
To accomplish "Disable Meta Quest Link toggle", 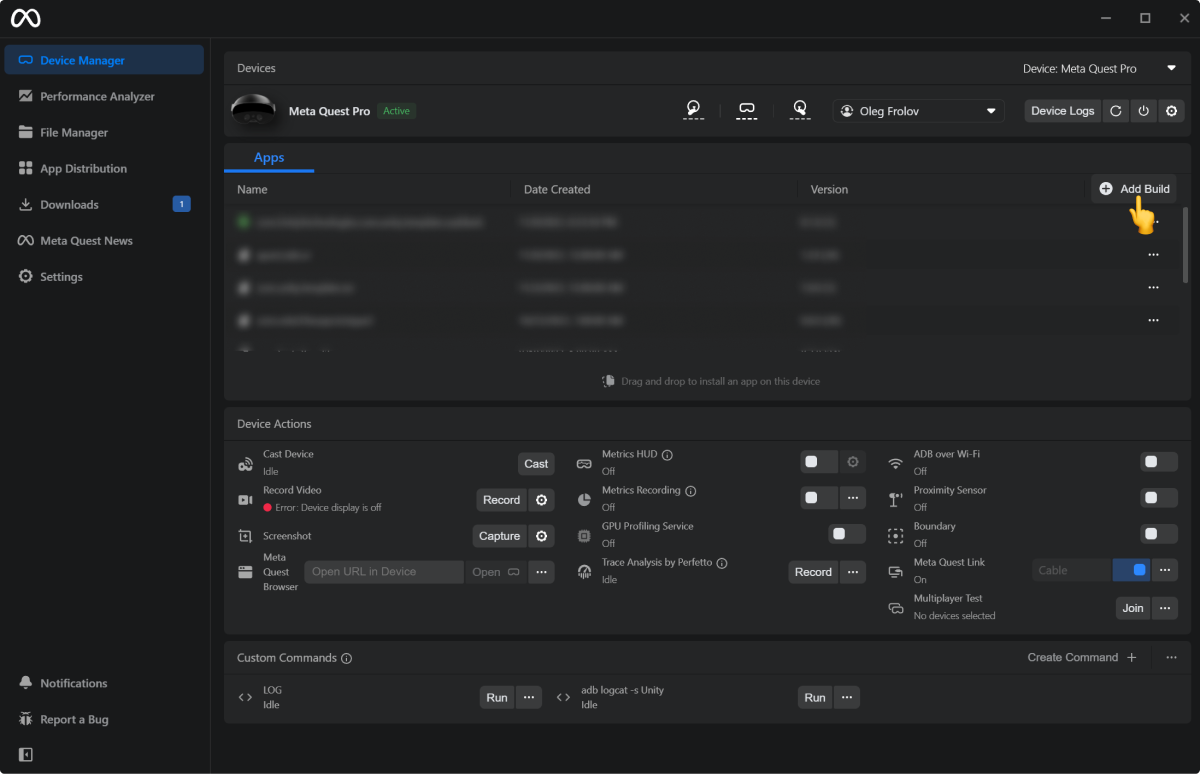I will (x=1132, y=570).
